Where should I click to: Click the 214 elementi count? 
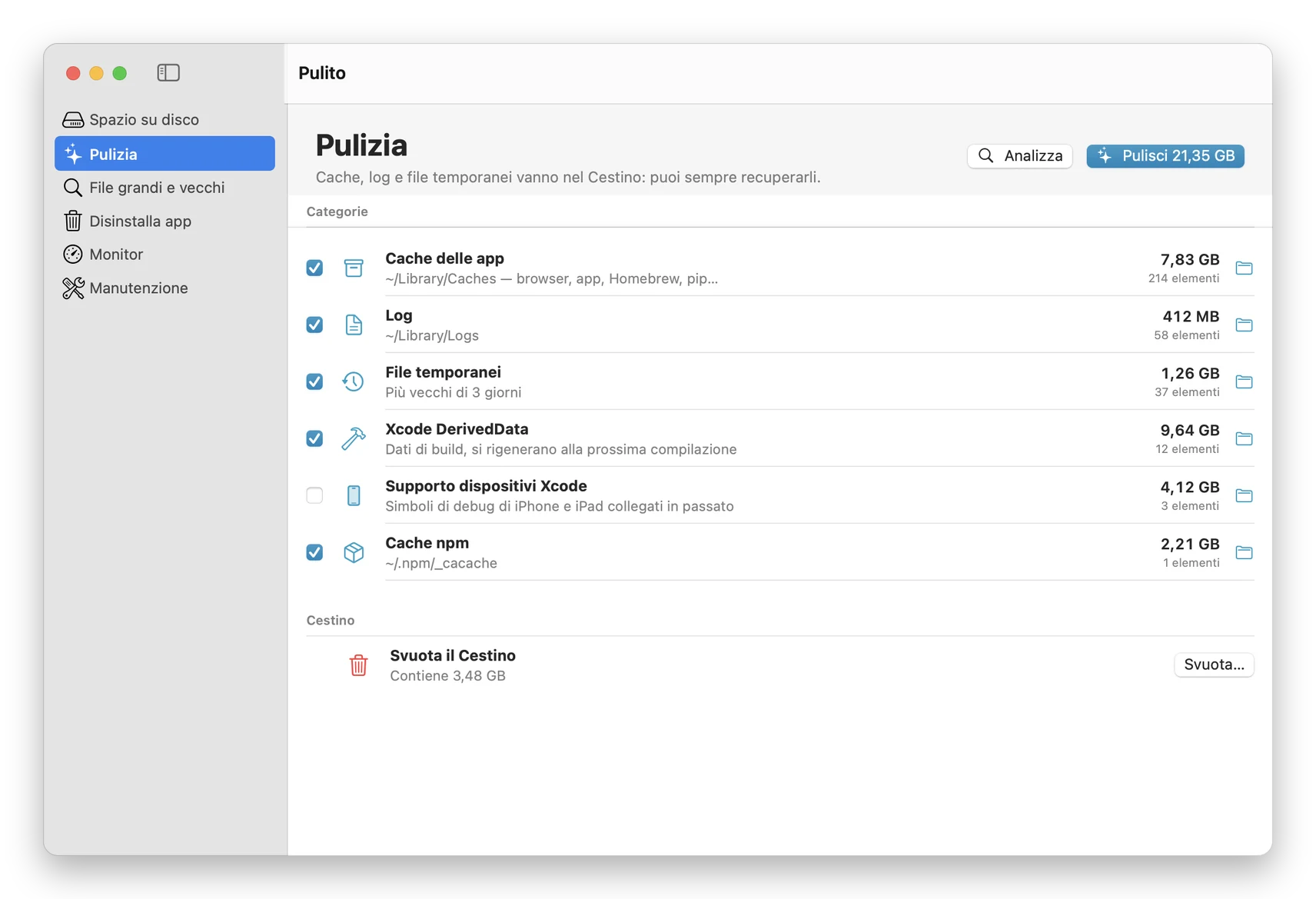[1183, 278]
